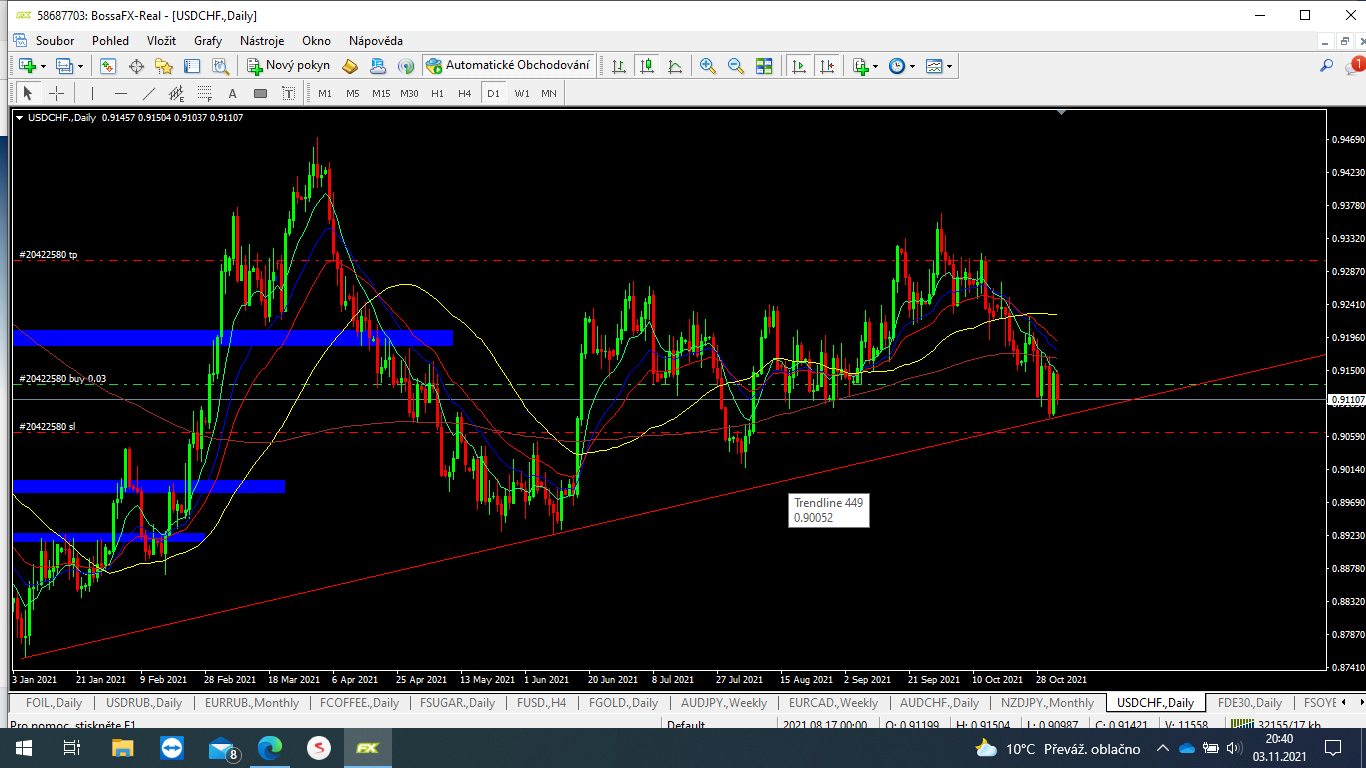Enable candlestick chart display mode
Screen dimensions: 1366x768
tap(647, 66)
